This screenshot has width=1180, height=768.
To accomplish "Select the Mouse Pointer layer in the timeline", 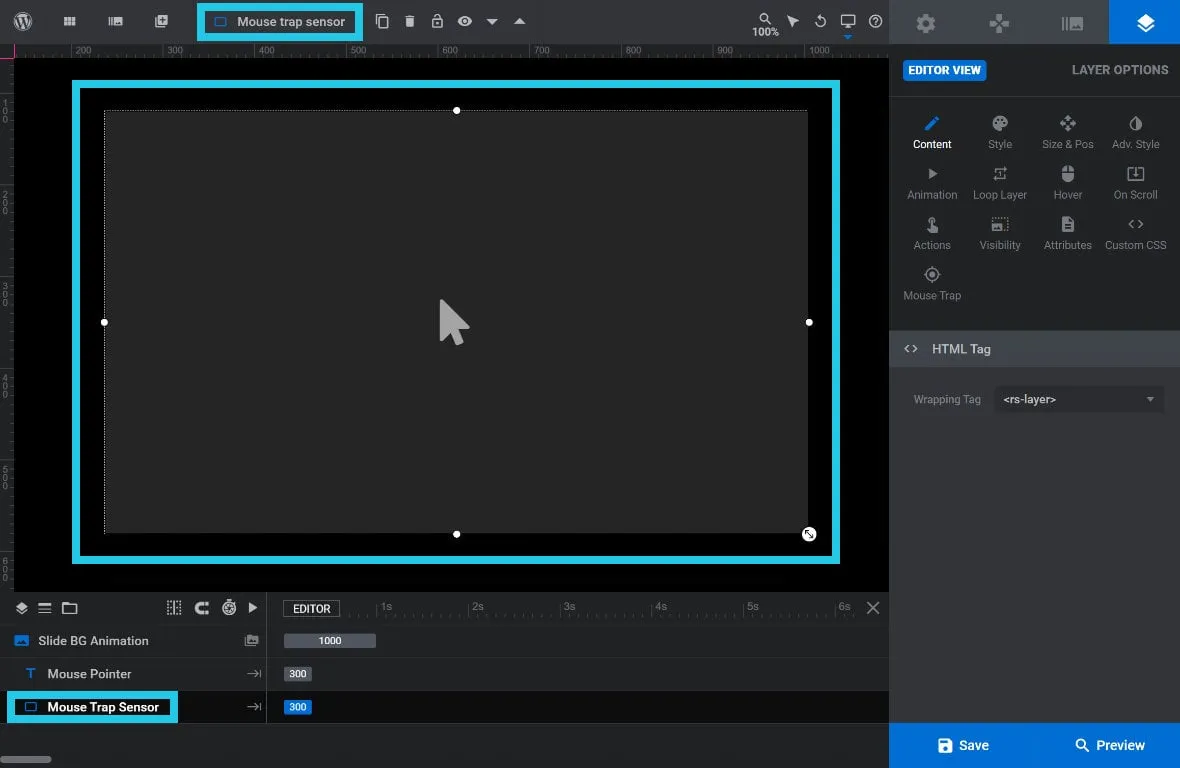I will pyautogui.click(x=90, y=673).
